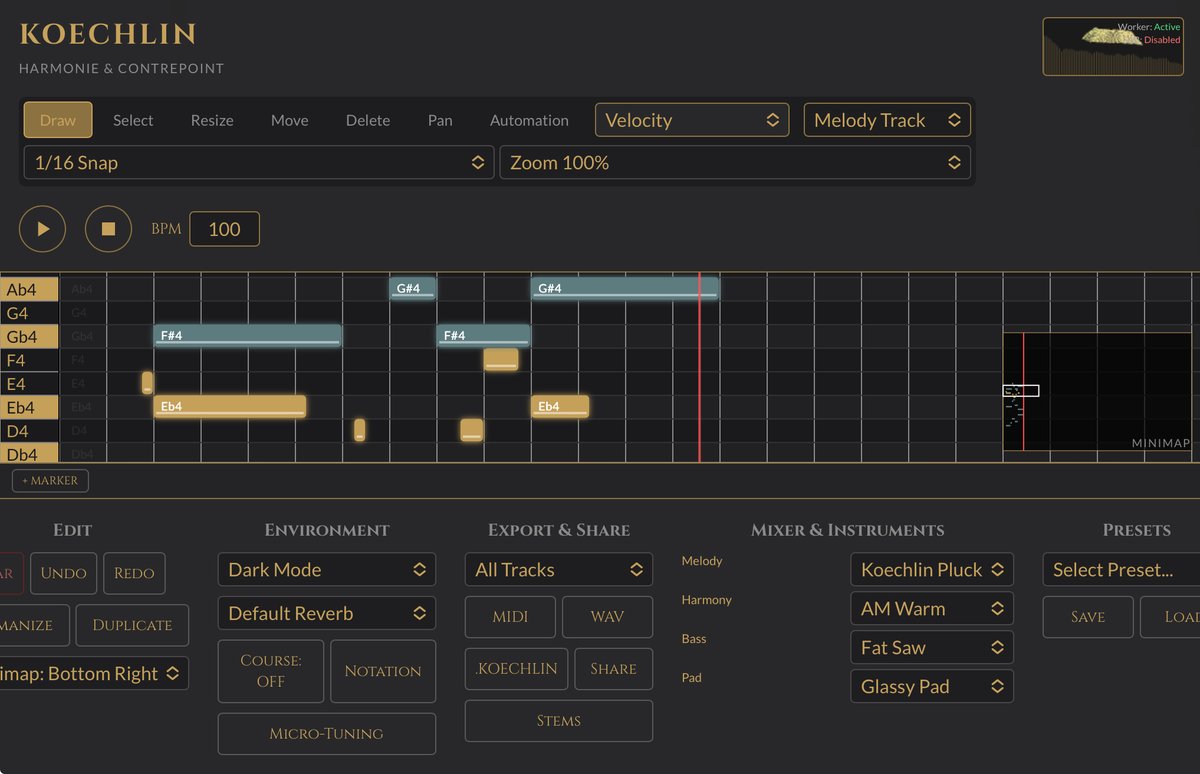Viewport: 1200px width, 774px height.
Task: Enable the Pan tool
Action: coord(440,120)
